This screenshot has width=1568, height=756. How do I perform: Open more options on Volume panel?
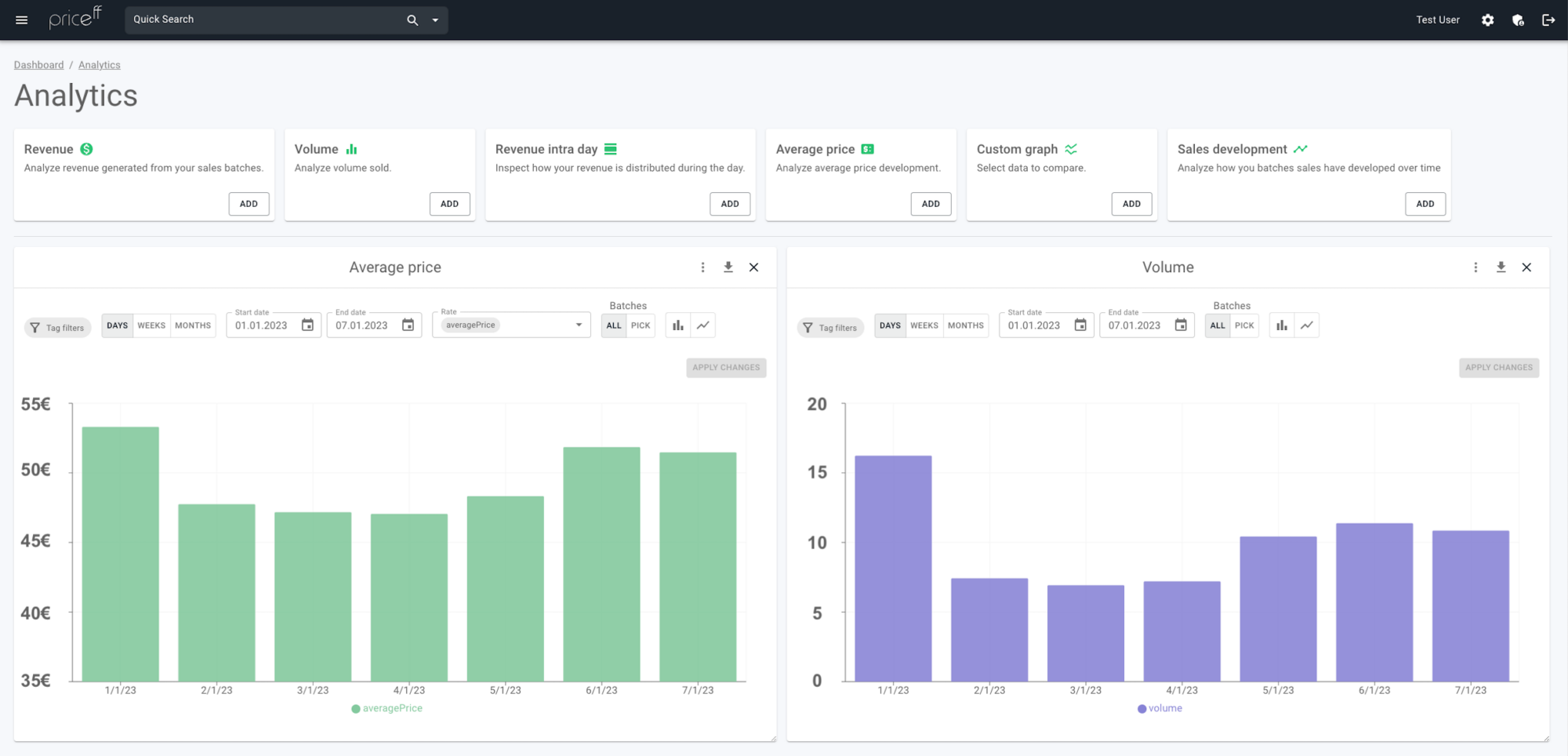point(1475,267)
